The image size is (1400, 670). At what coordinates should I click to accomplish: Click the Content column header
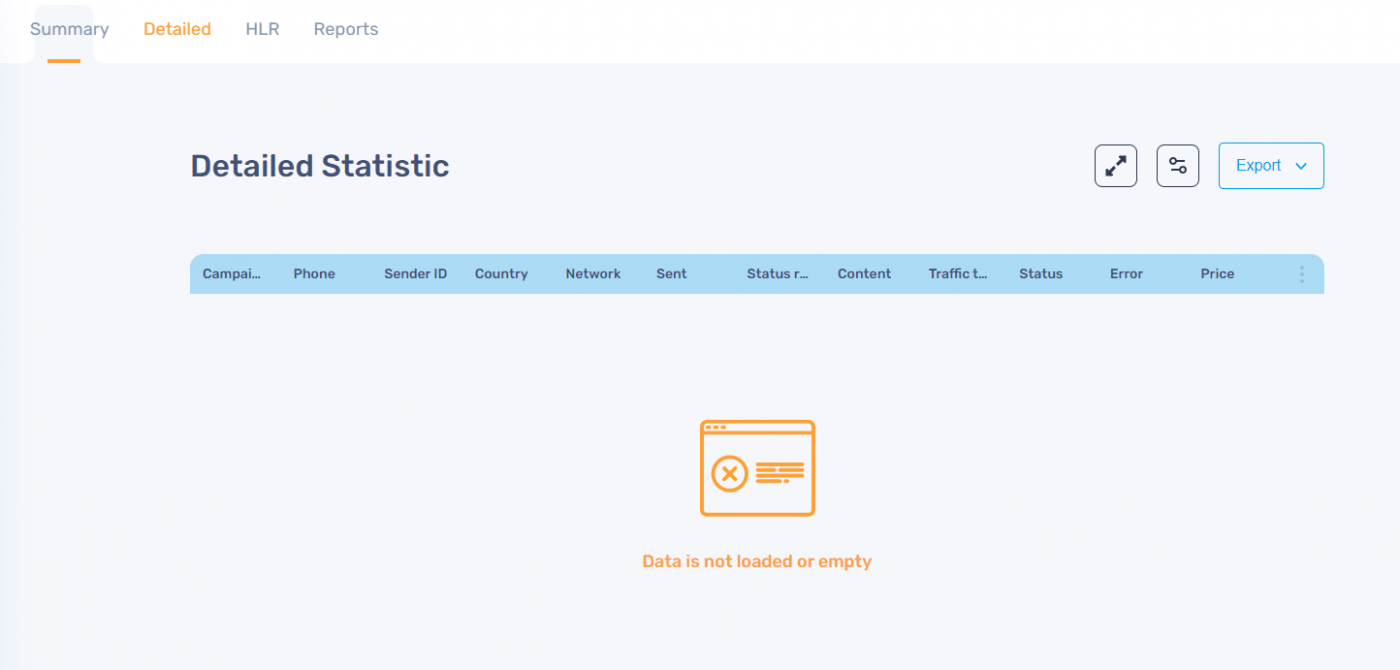[864, 274]
